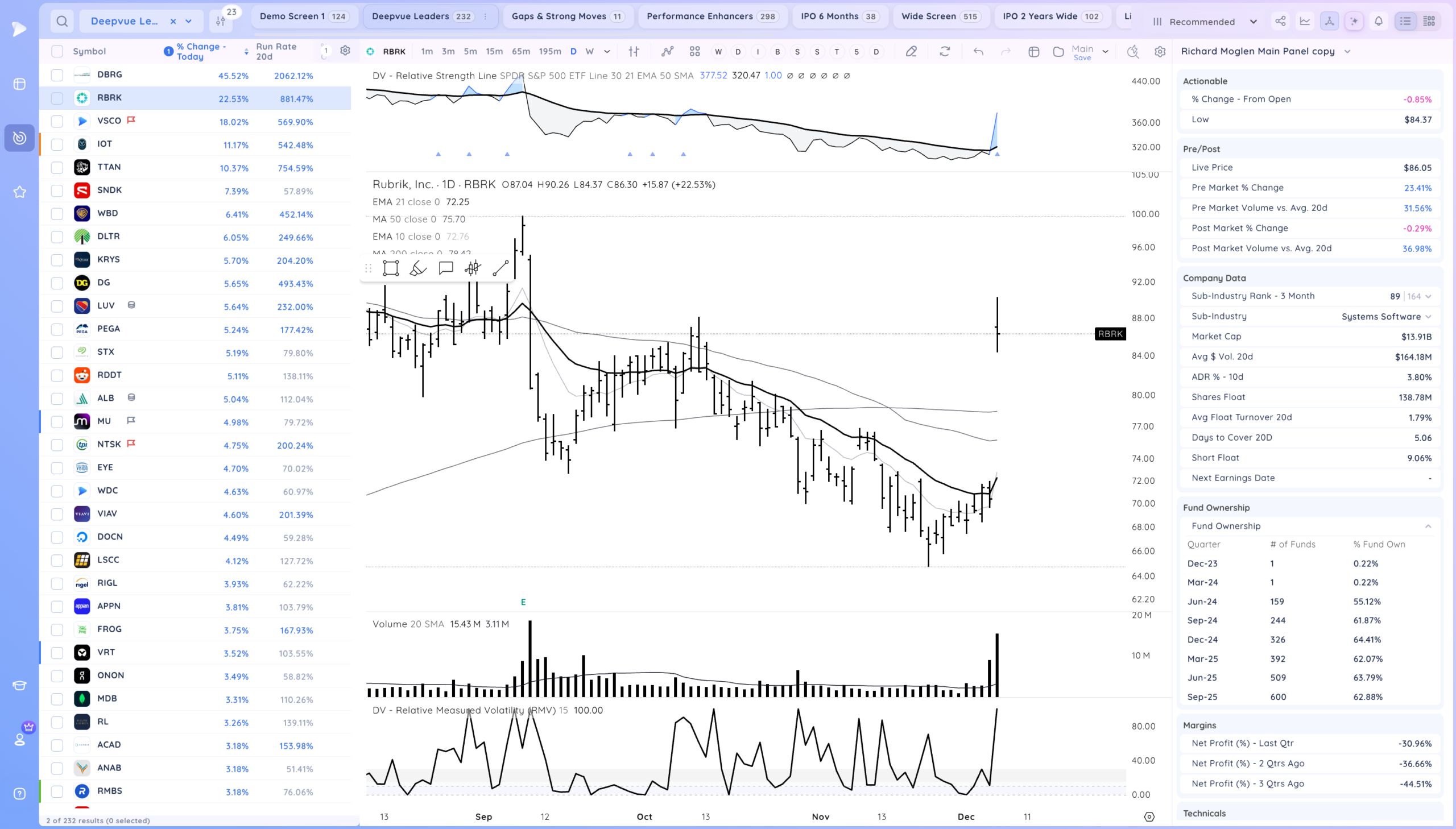This screenshot has height=829, width=1456.
Task: Switch to Gaps & Strong Moves tab
Action: 566,16
